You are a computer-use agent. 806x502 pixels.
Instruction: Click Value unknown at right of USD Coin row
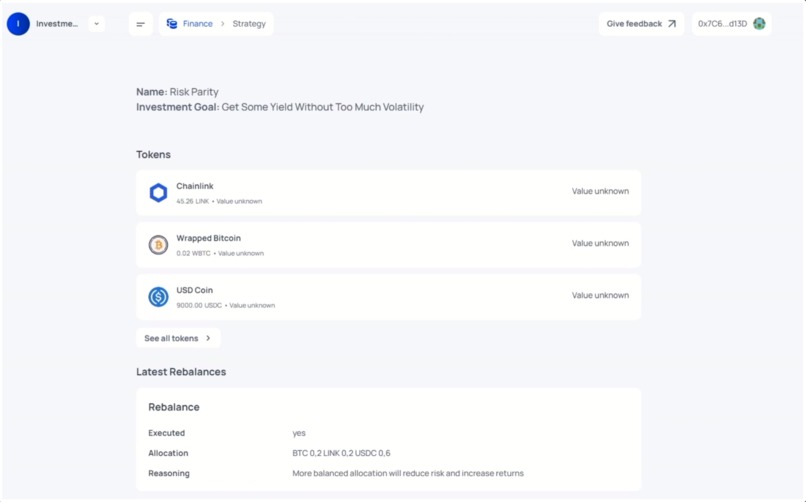600,295
